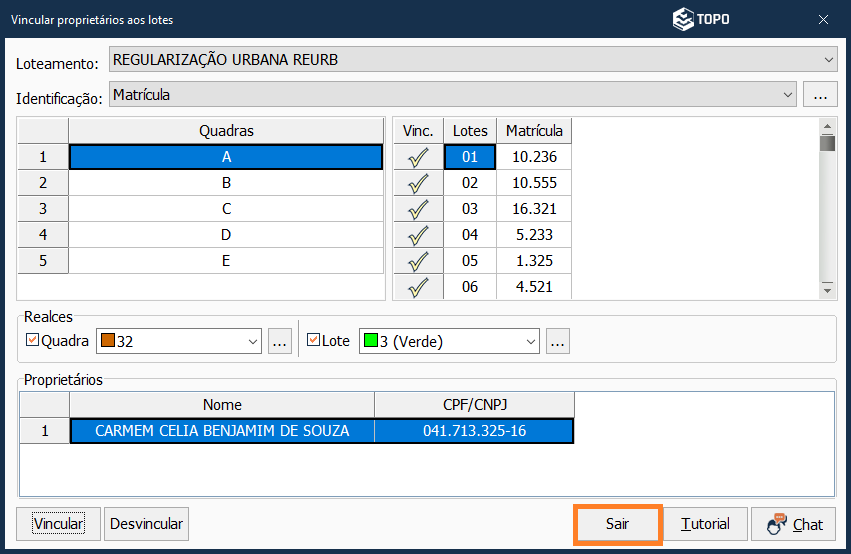Click the Sair button

[617, 524]
